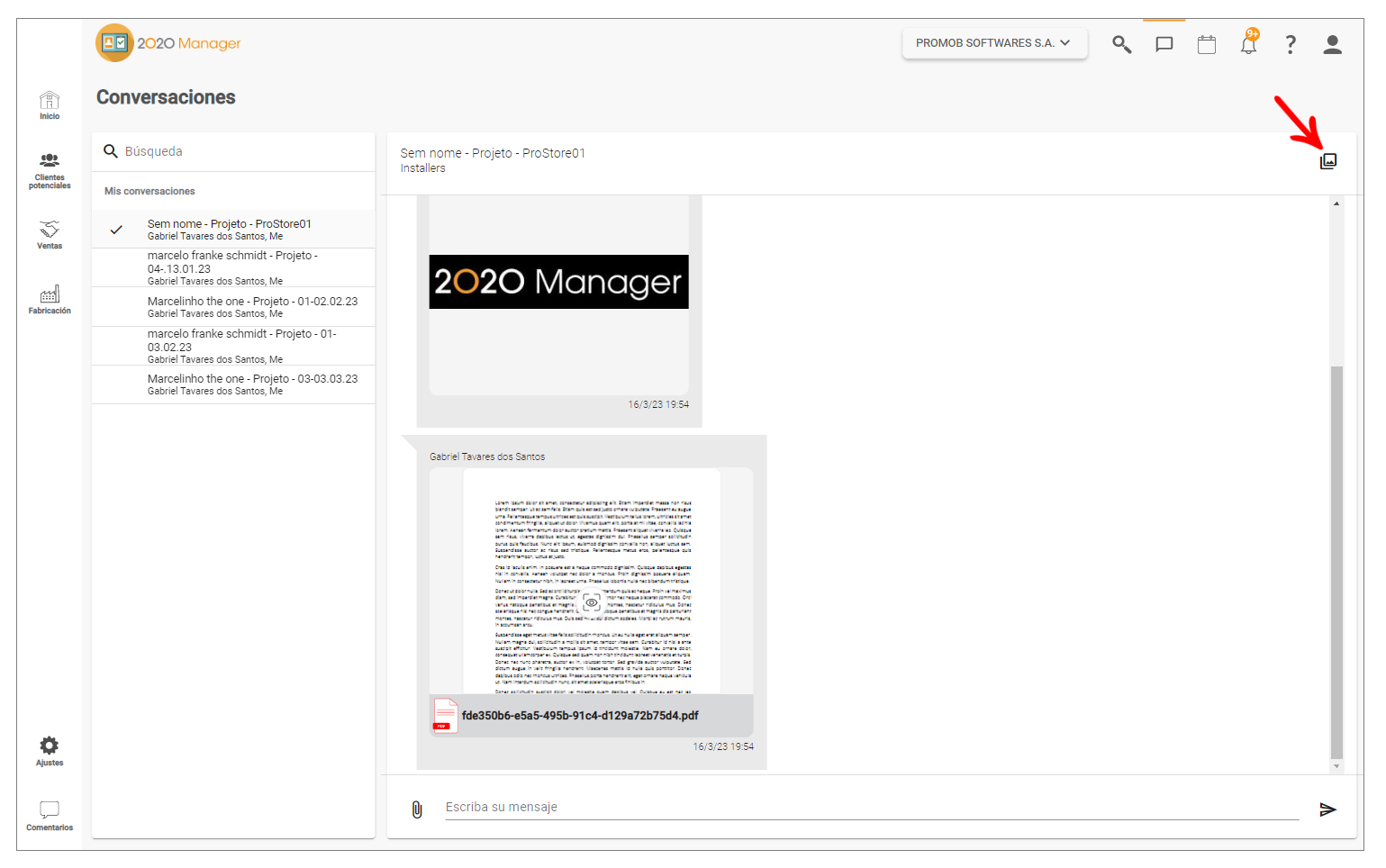Image resolution: width=1386 pixels, height=868 pixels.
Task: Select conversation Marcelinho the one 01-02.02.23
Action: tap(233, 307)
